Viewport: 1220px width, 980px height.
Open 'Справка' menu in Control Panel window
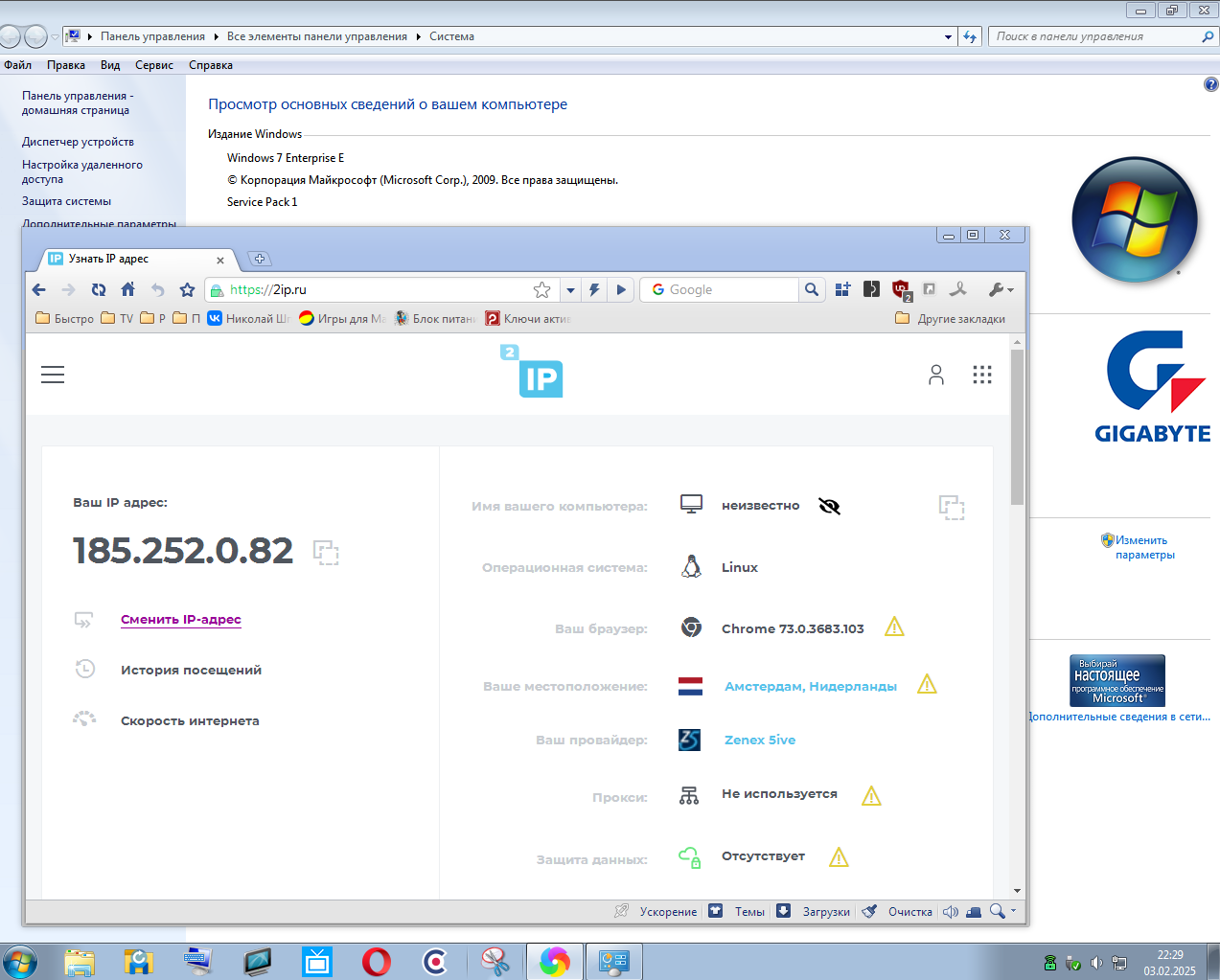(x=211, y=65)
